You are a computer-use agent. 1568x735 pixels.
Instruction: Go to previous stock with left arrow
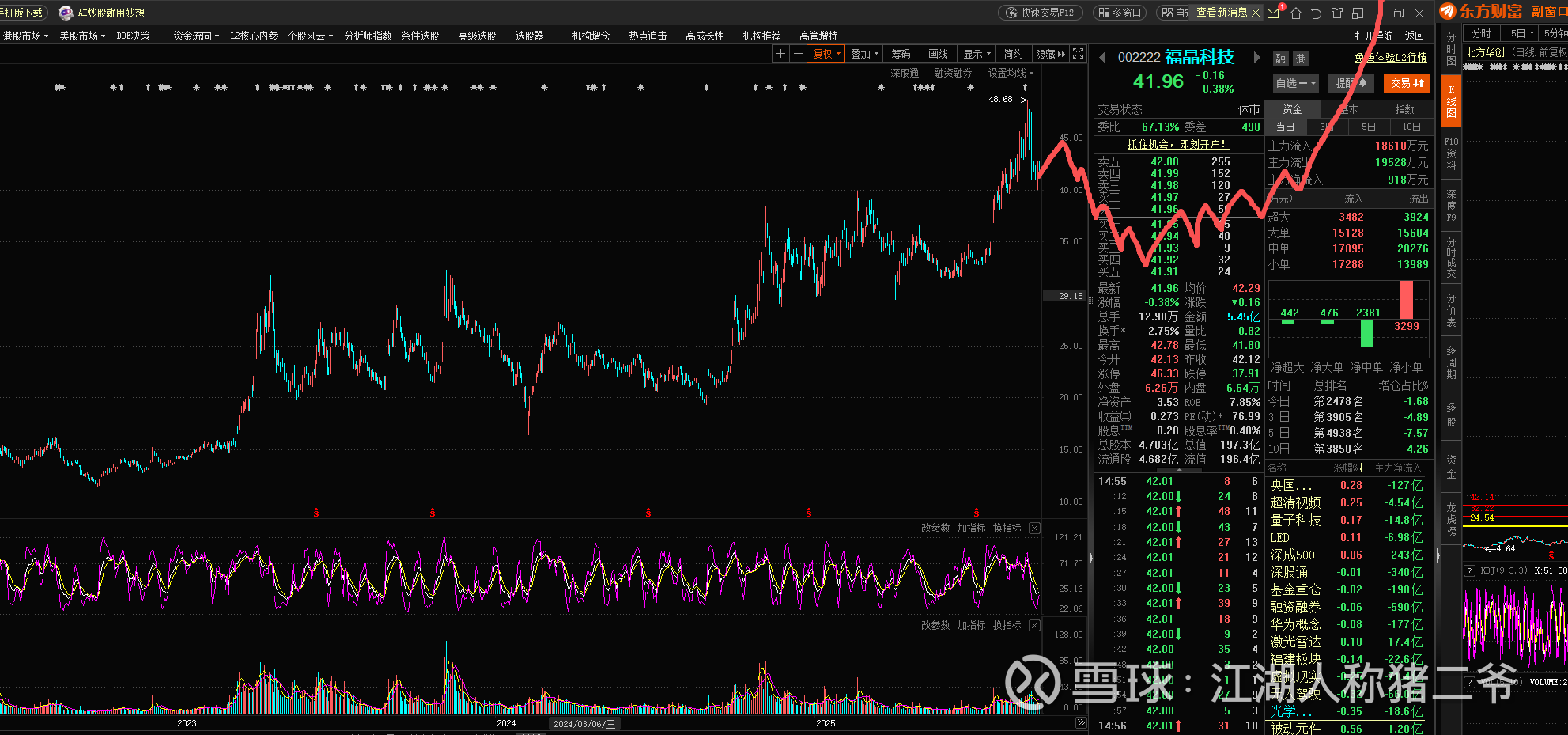[x=1103, y=57]
